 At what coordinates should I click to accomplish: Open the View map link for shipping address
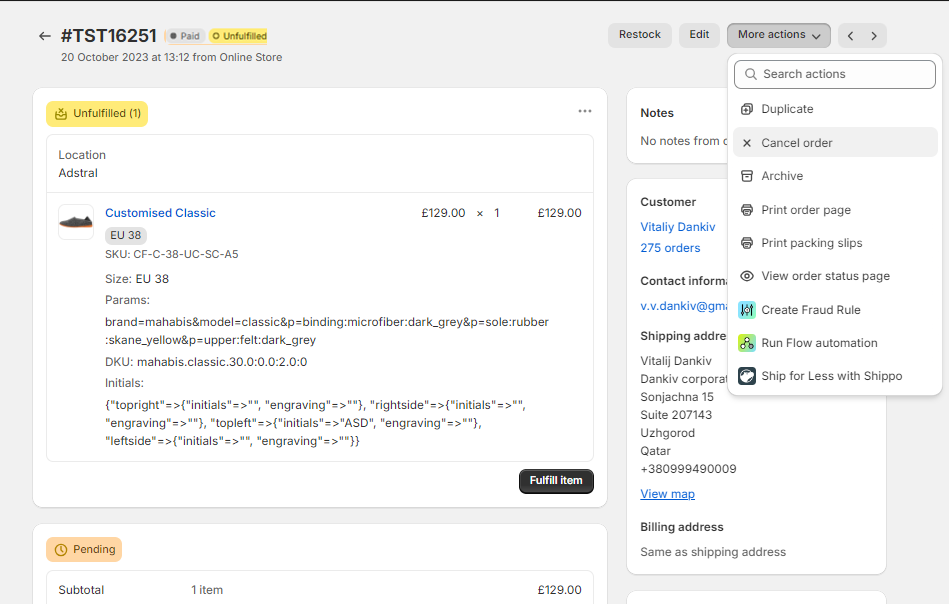tap(667, 493)
